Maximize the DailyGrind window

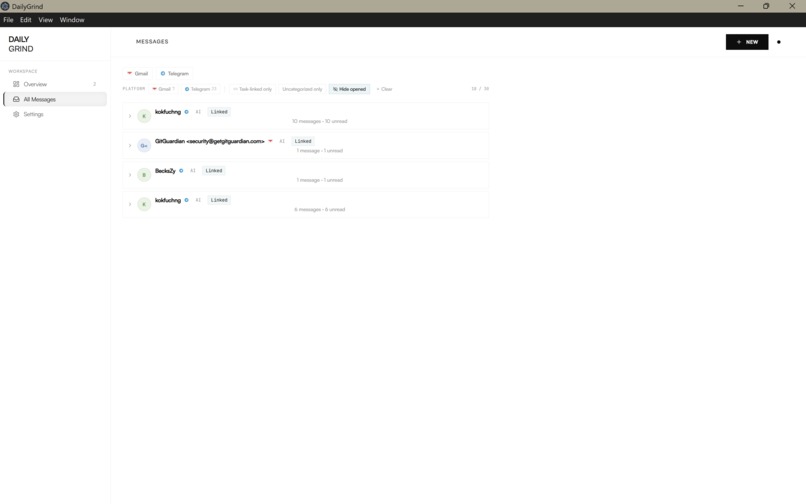pos(766,6)
